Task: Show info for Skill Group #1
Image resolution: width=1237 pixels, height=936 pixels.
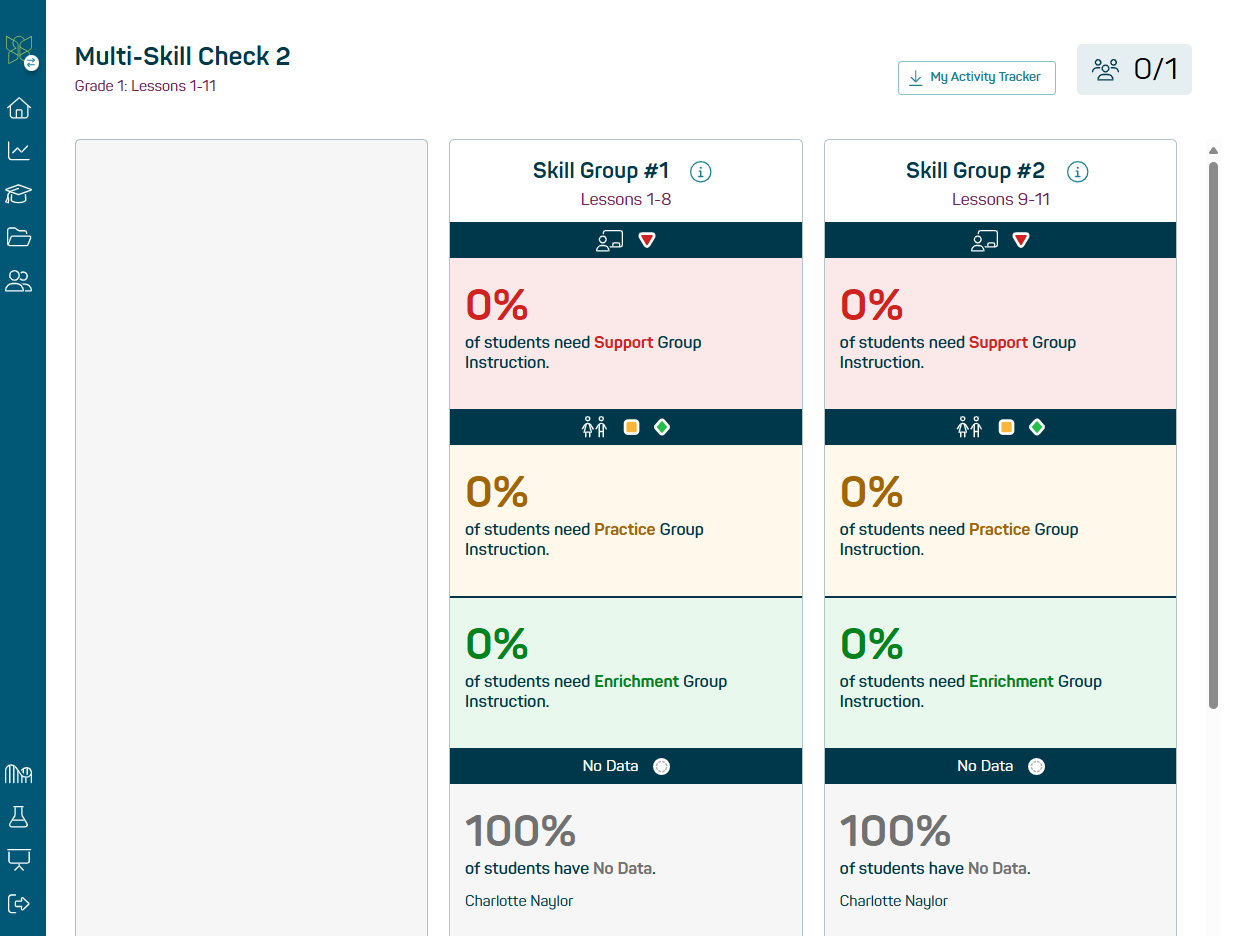Action: [701, 172]
